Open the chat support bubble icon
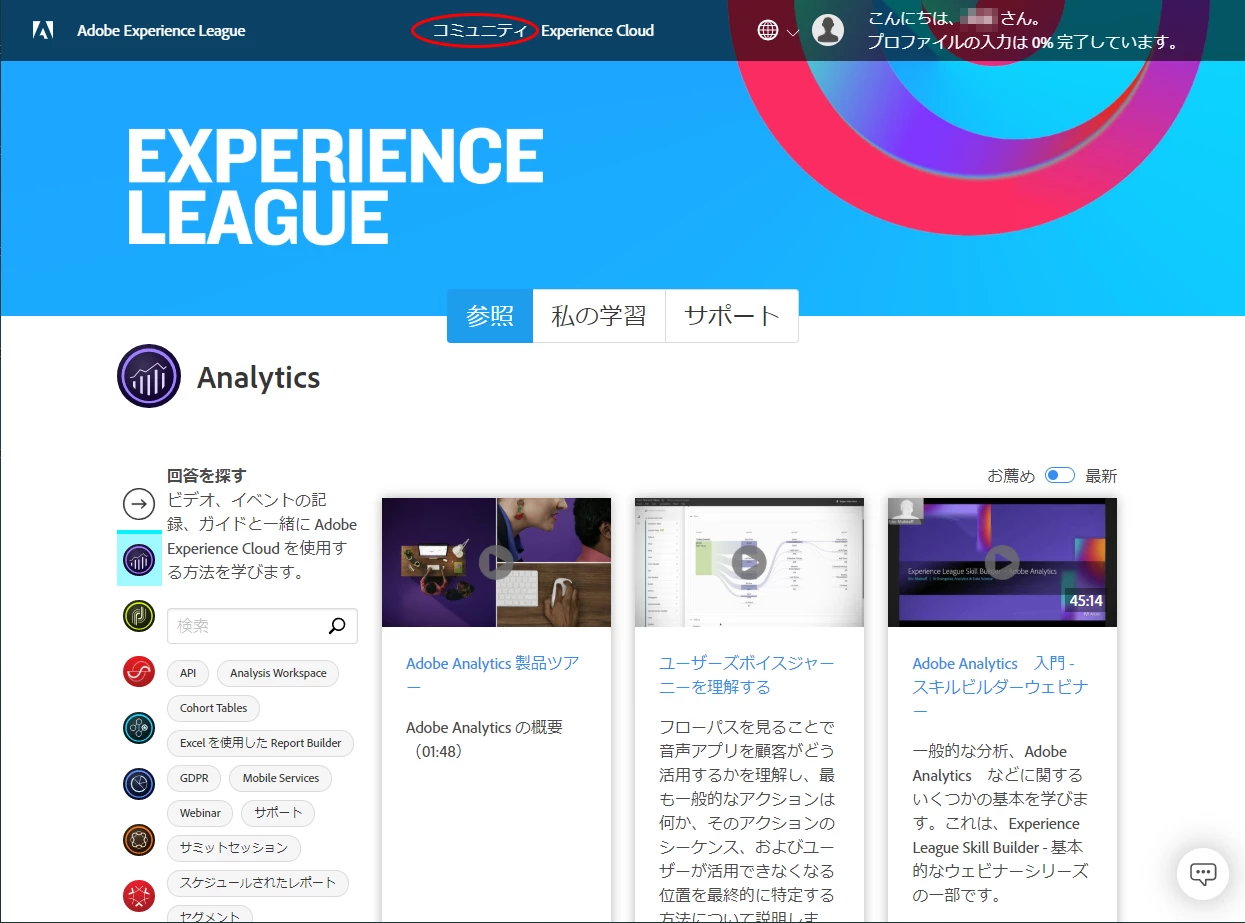The height and width of the screenshot is (923, 1245). tap(1202, 873)
